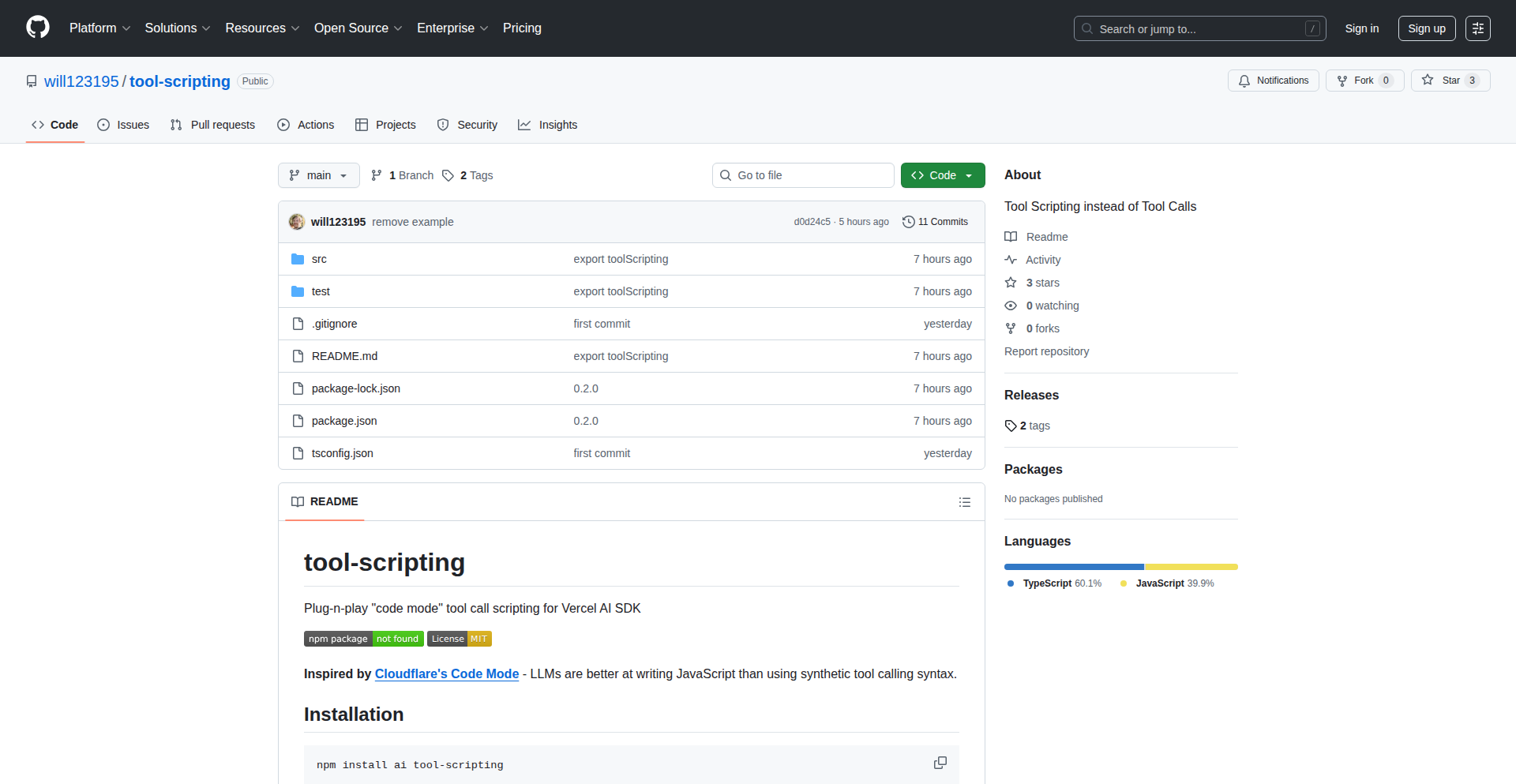Open the main branch selector
The width and height of the screenshot is (1516, 784).
(319, 175)
